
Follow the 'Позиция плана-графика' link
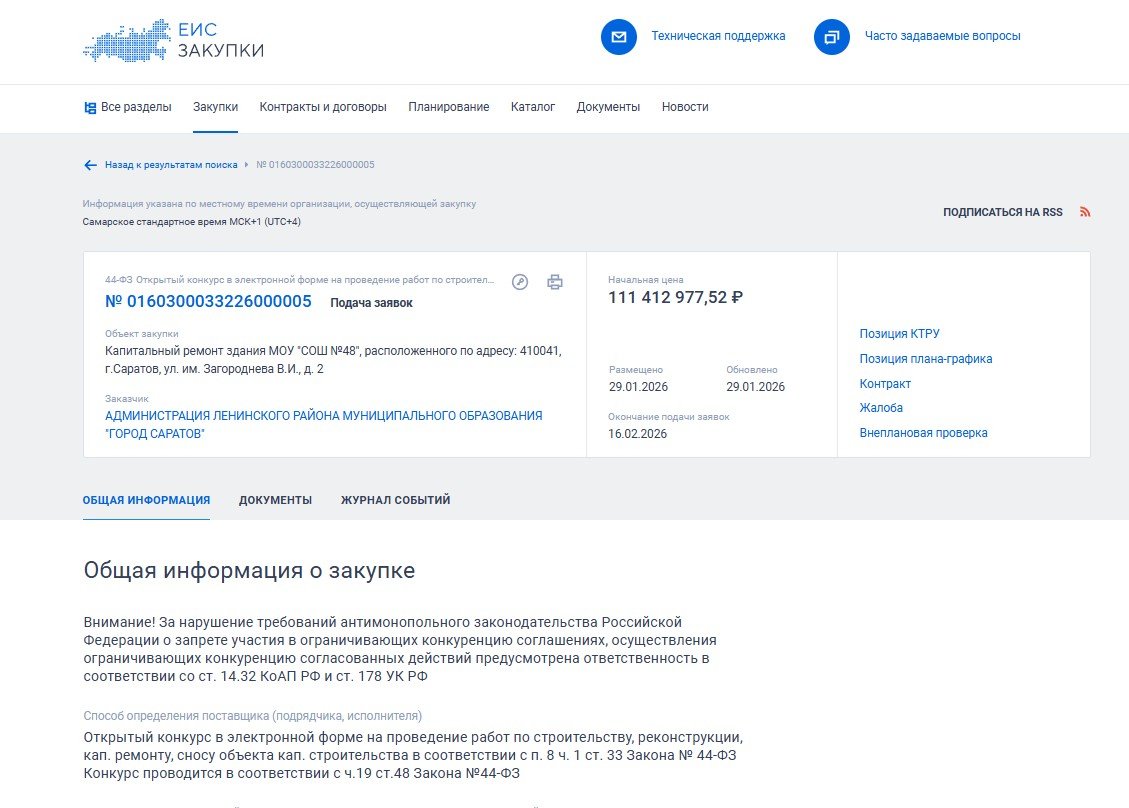click(x=925, y=359)
